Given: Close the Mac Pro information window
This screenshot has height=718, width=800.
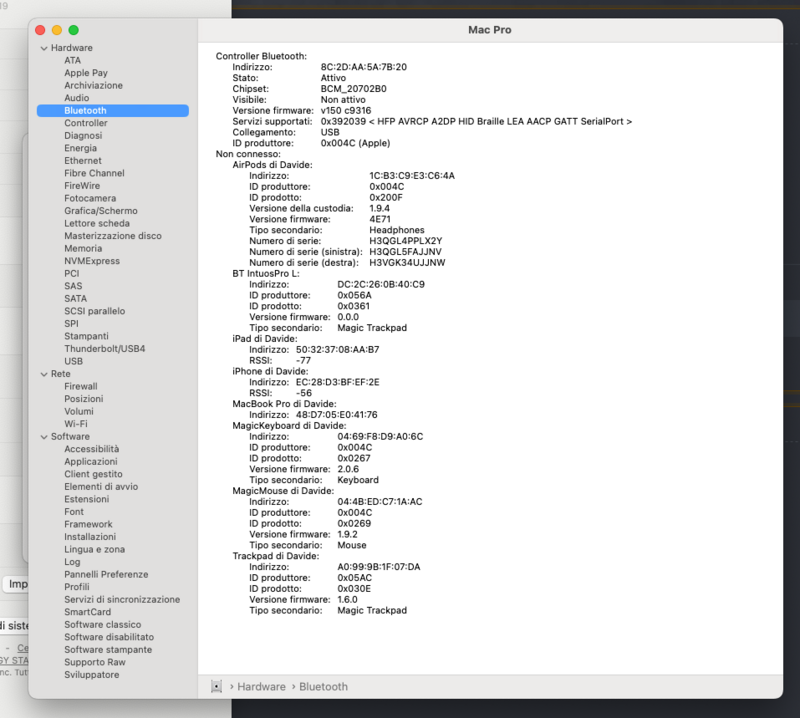Looking at the screenshot, I should [x=40, y=31].
